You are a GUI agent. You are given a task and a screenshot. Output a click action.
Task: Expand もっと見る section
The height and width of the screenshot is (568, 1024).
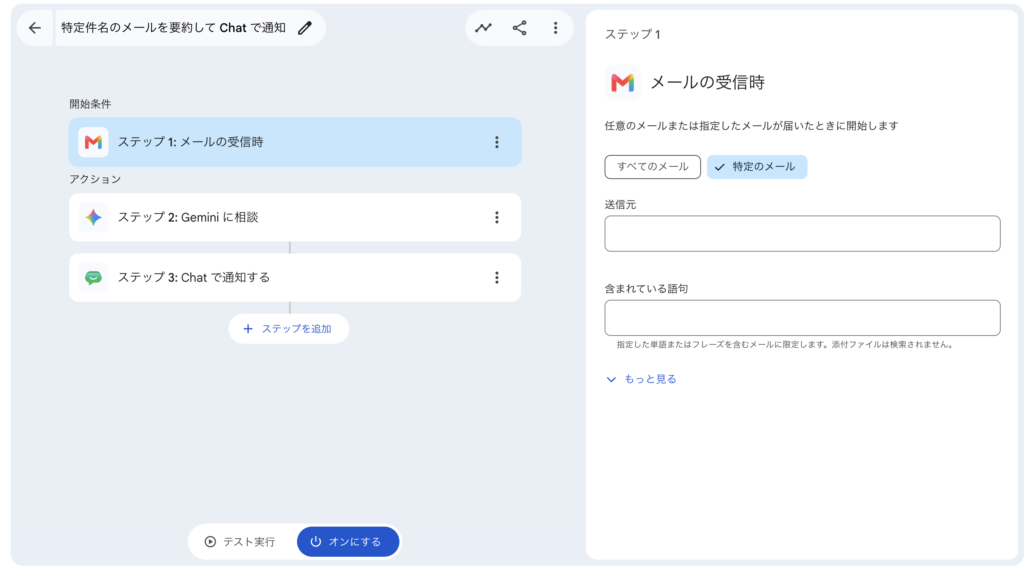point(641,379)
